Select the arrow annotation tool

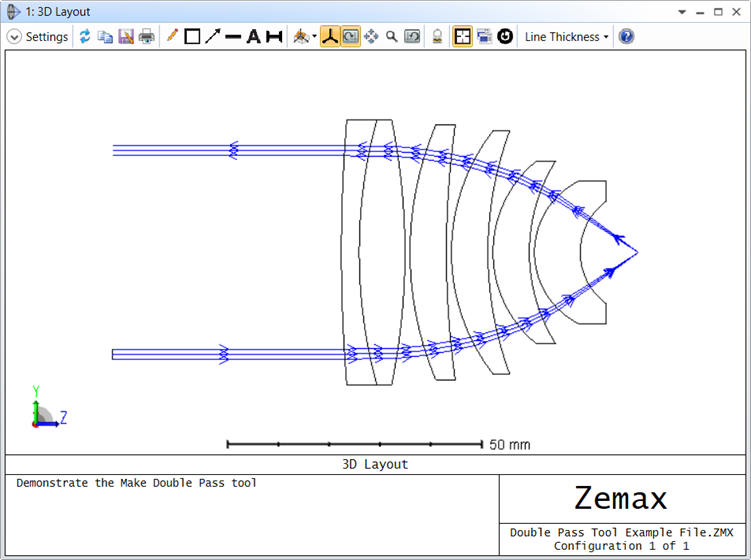coord(213,36)
